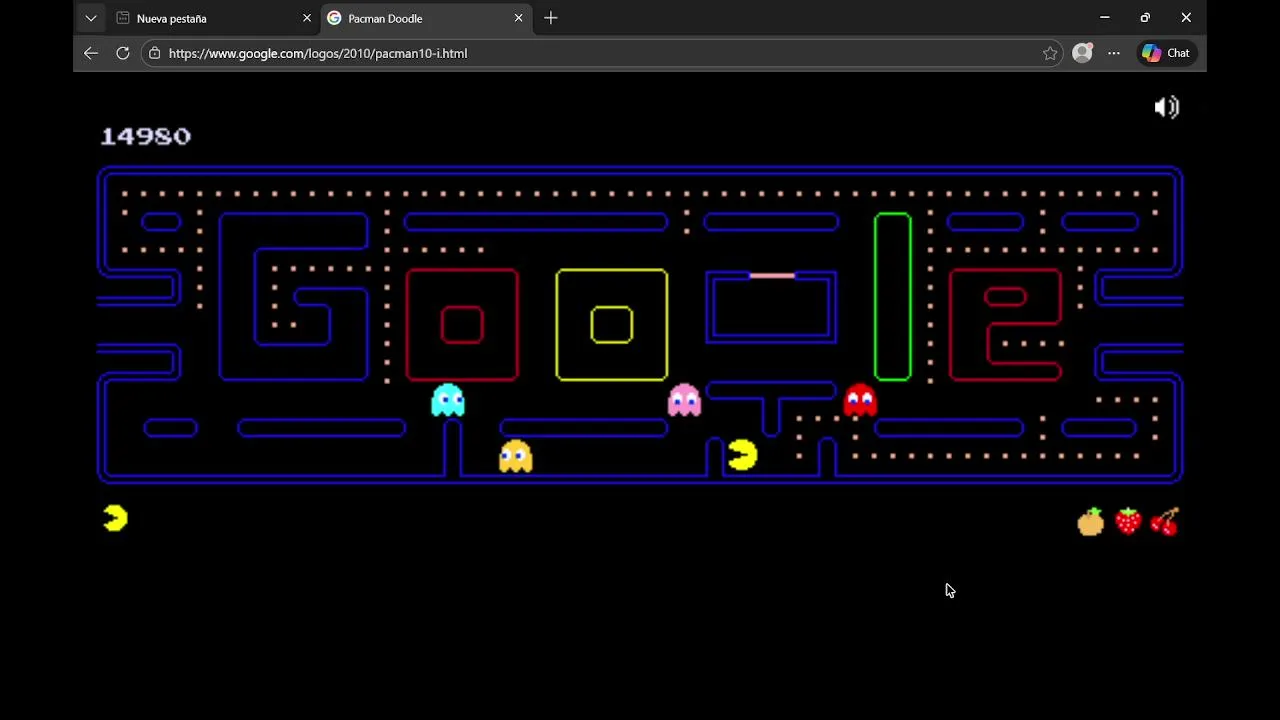This screenshot has width=1280, height=720.
Task: Click the strawberry level icon
Action: click(1128, 521)
